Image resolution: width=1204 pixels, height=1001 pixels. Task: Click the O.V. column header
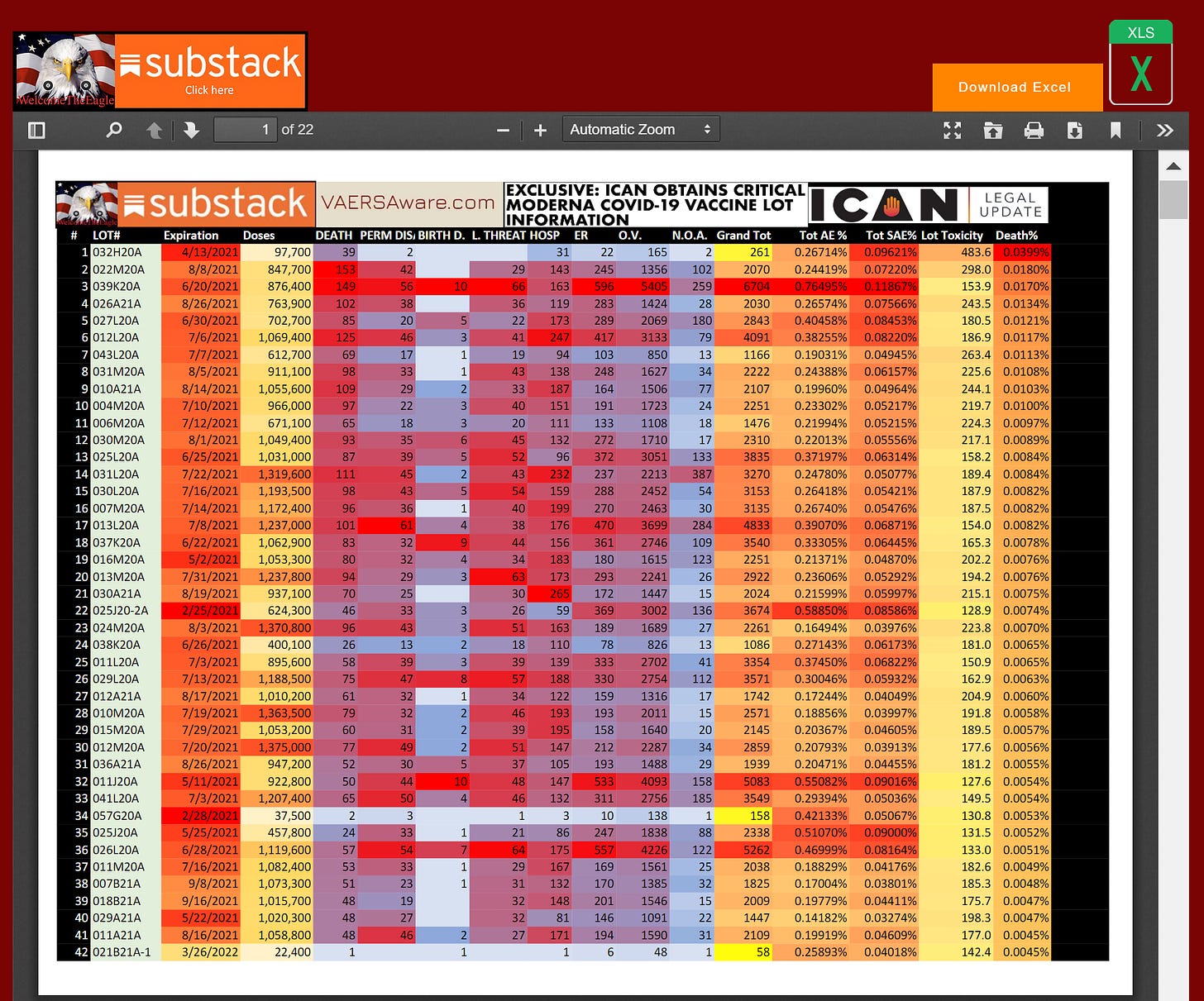630,236
